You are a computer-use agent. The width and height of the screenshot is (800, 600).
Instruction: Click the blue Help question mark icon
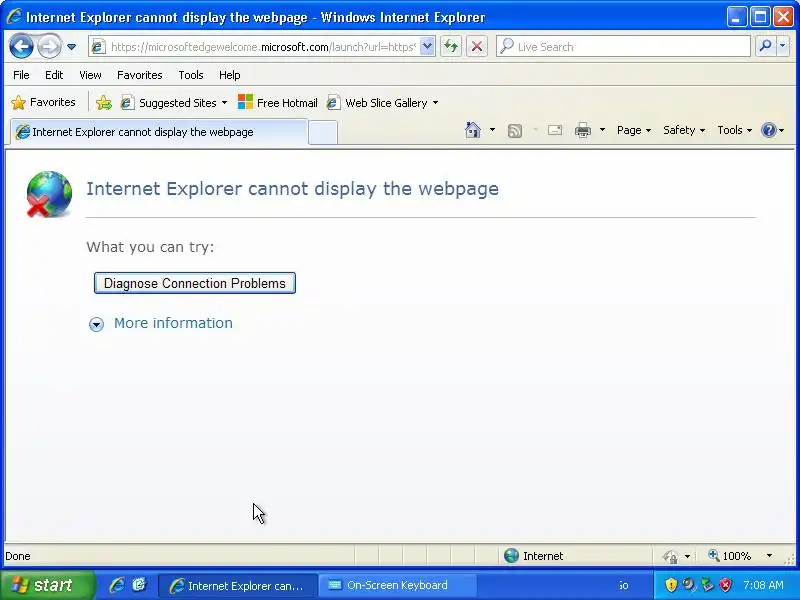(x=768, y=130)
